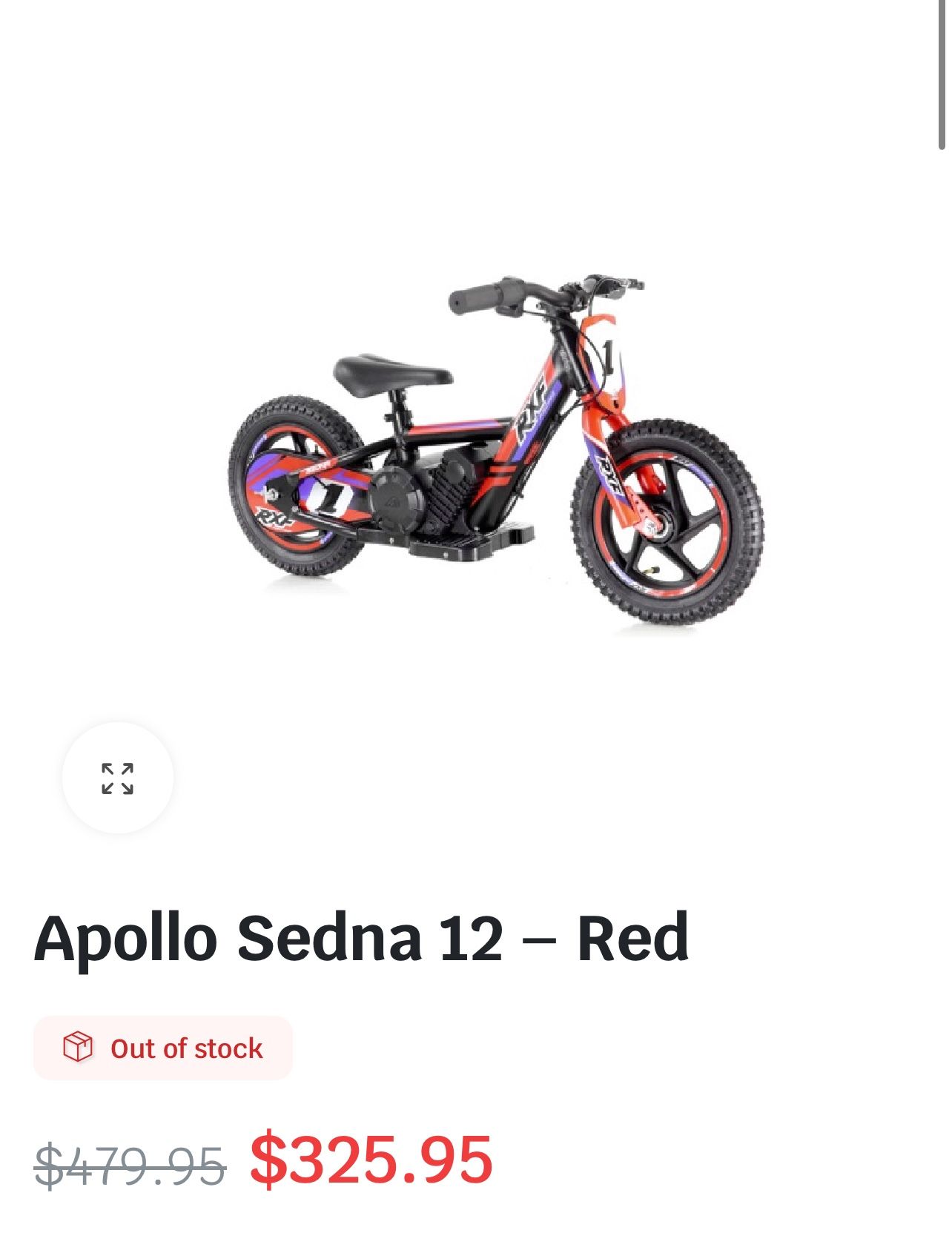The width and height of the screenshot is (952, 1233).
Task: Select the Apollo Sedna 12 – Red title
Action: [361, 938]
